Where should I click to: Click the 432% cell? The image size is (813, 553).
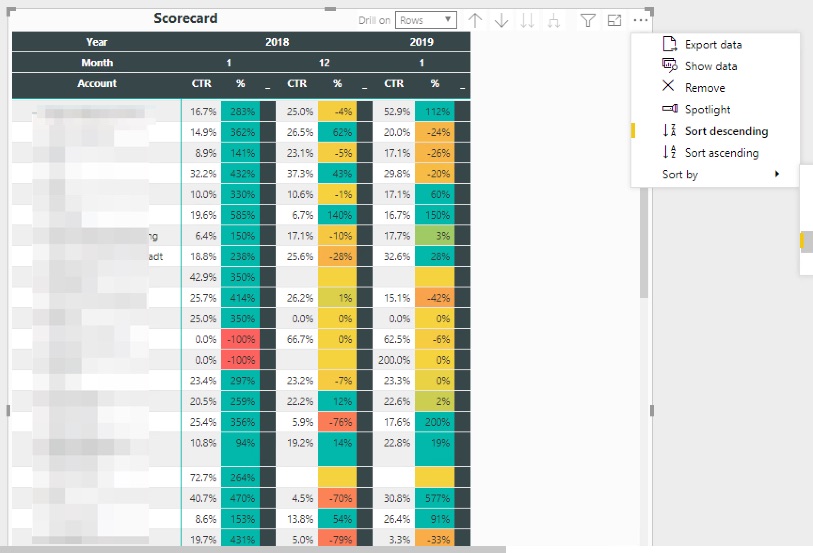(x=241, y=174)
